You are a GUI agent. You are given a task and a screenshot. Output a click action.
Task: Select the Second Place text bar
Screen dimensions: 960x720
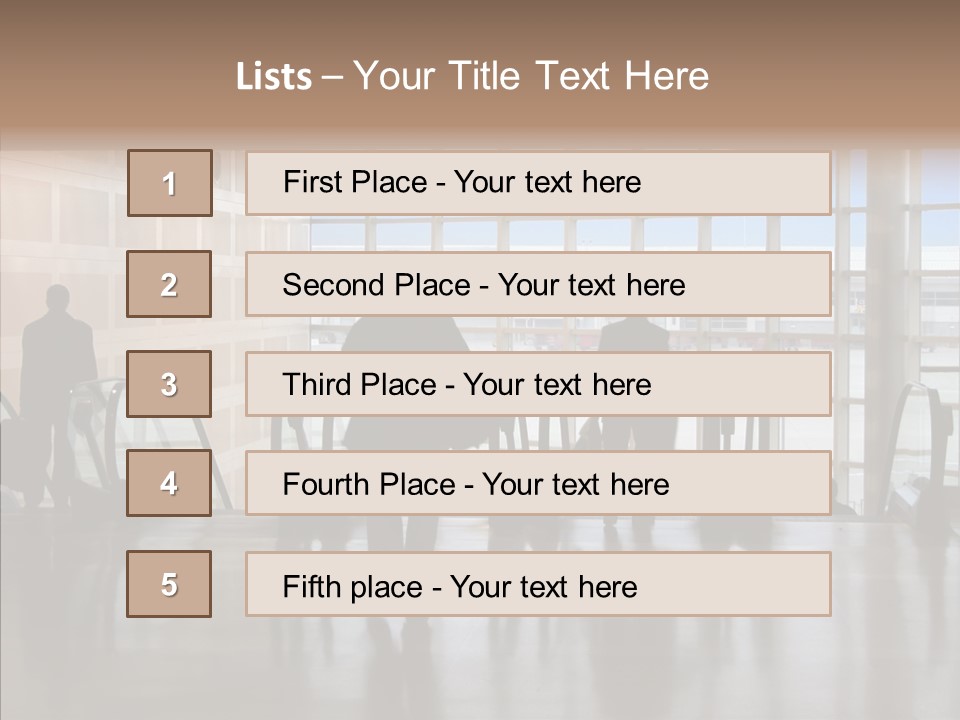point(538,284)
